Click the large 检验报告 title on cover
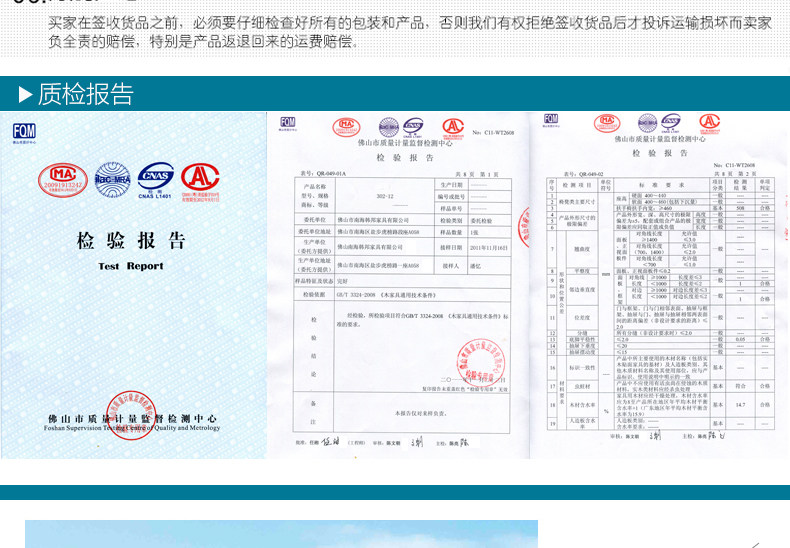 pos(131,241)
